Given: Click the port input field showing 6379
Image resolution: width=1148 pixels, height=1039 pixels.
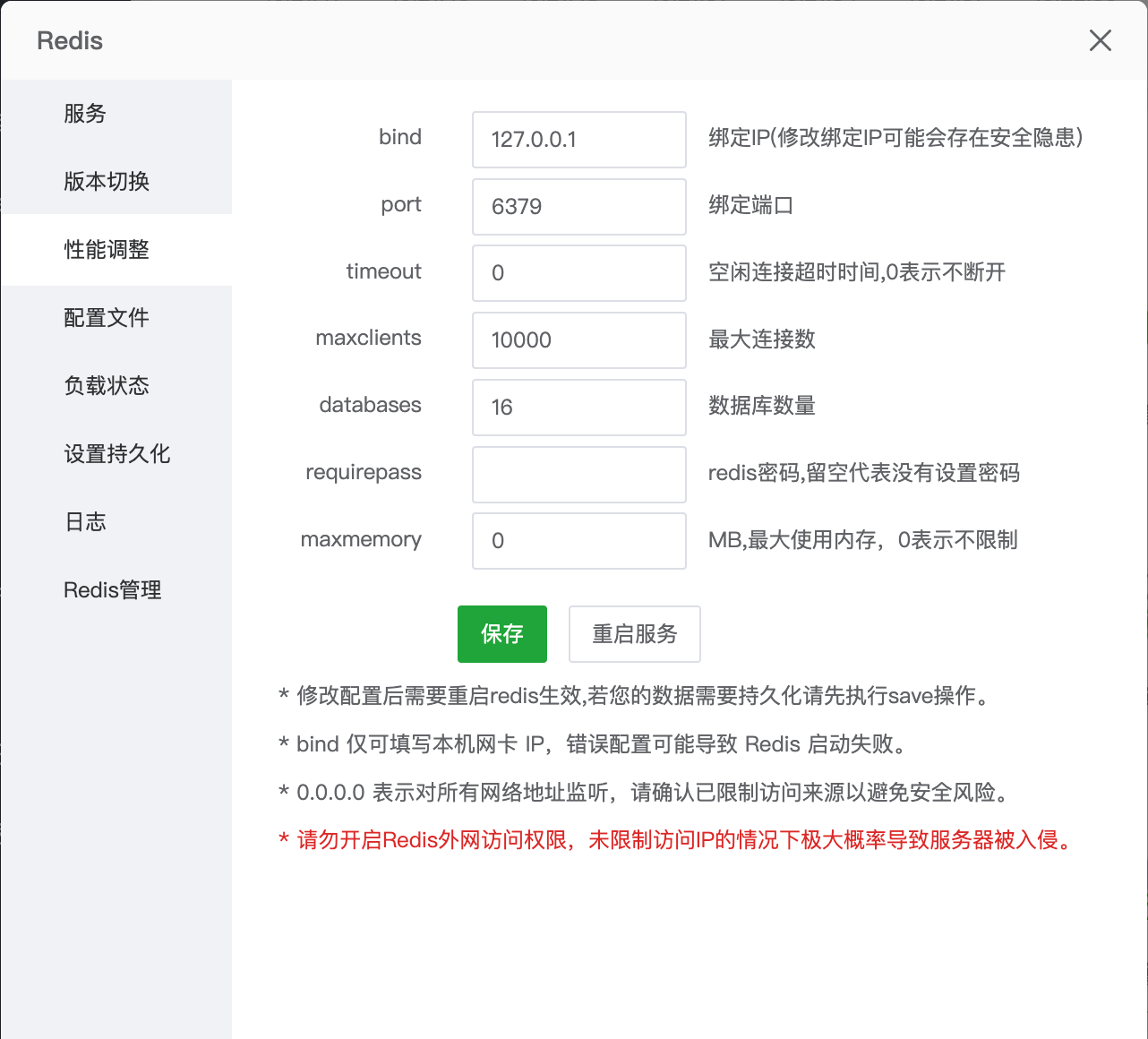Looking at the screenshot, I should click(579, 207).
